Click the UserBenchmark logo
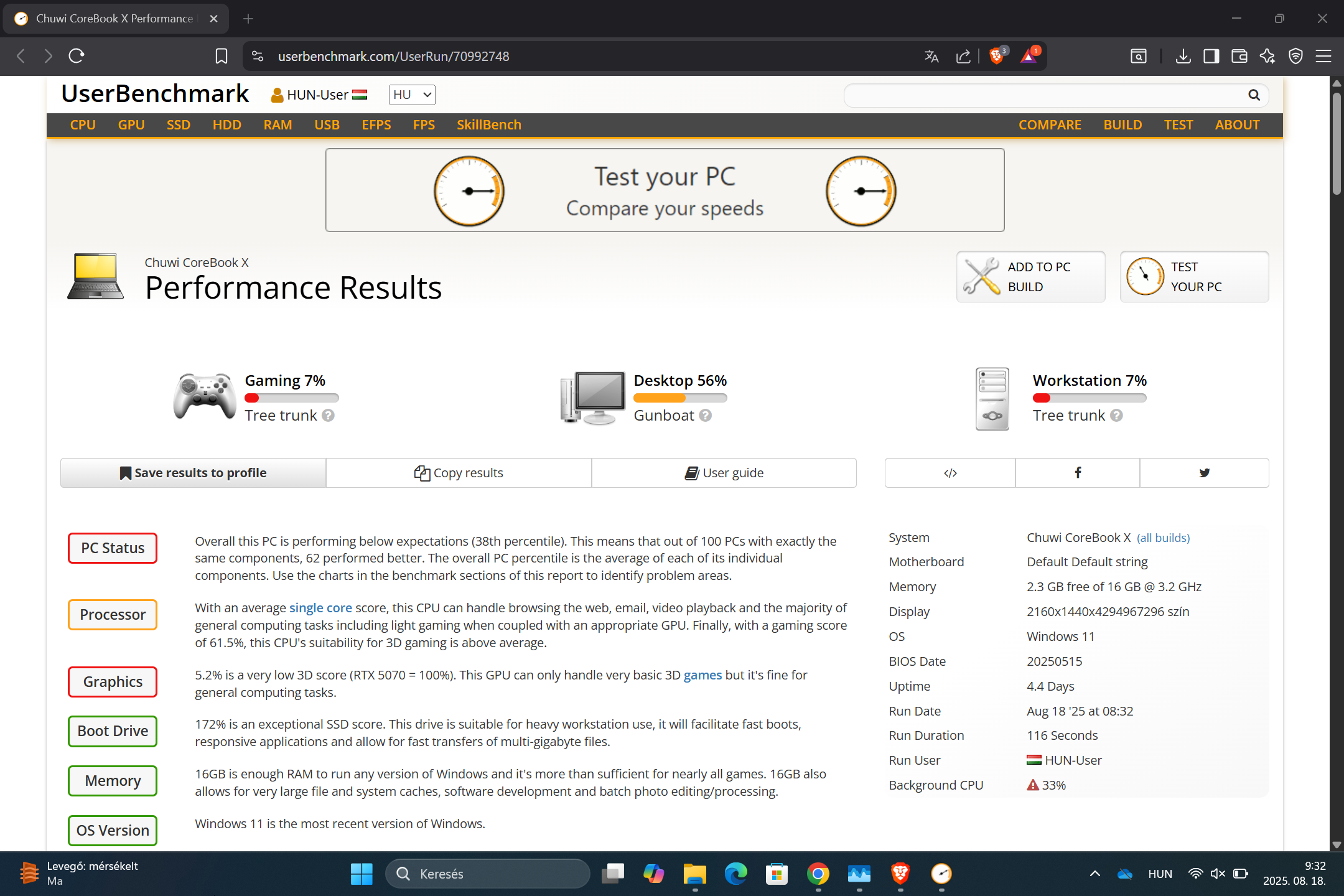Viewport: 1344px width, 896px height. coord(155,94)
